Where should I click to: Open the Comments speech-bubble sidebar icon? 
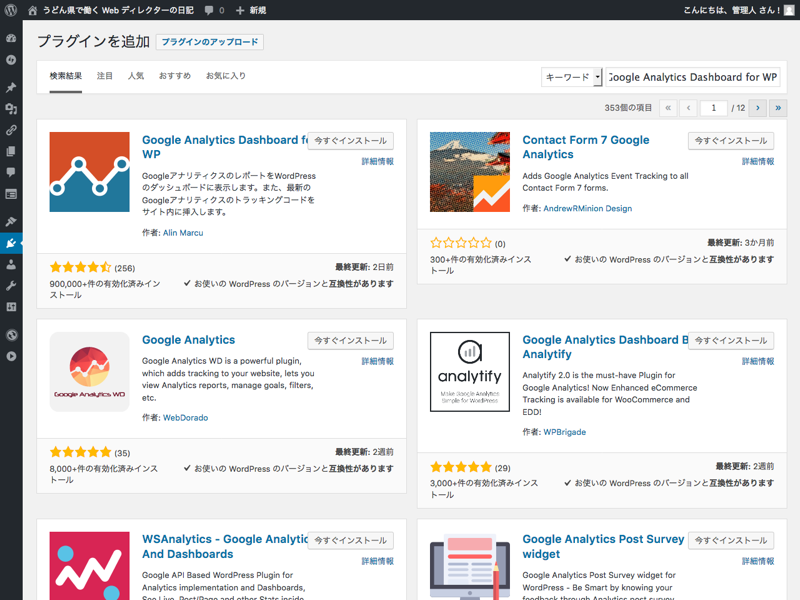[11, 172]
